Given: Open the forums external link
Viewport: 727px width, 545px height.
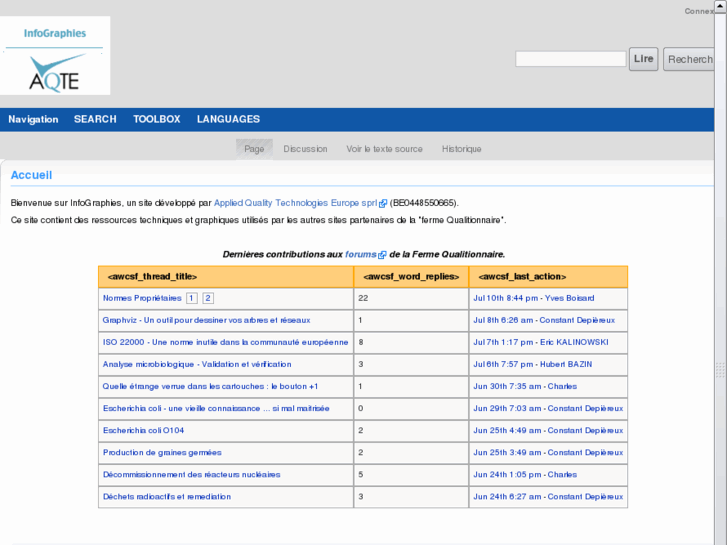Looking at the screenshot, I should tap(361, 255).
